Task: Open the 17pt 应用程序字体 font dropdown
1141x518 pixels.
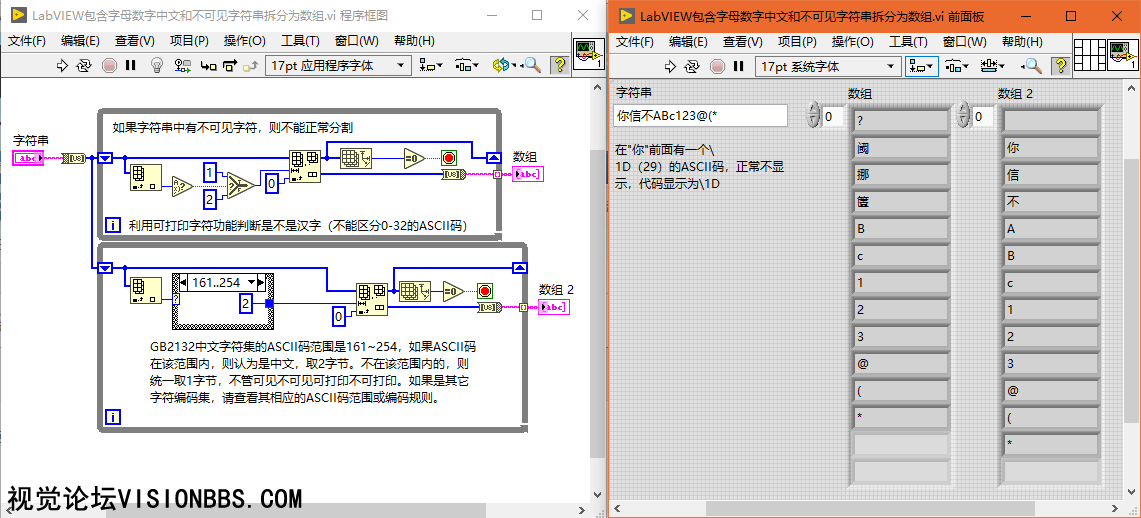Action: coord(338,66)
